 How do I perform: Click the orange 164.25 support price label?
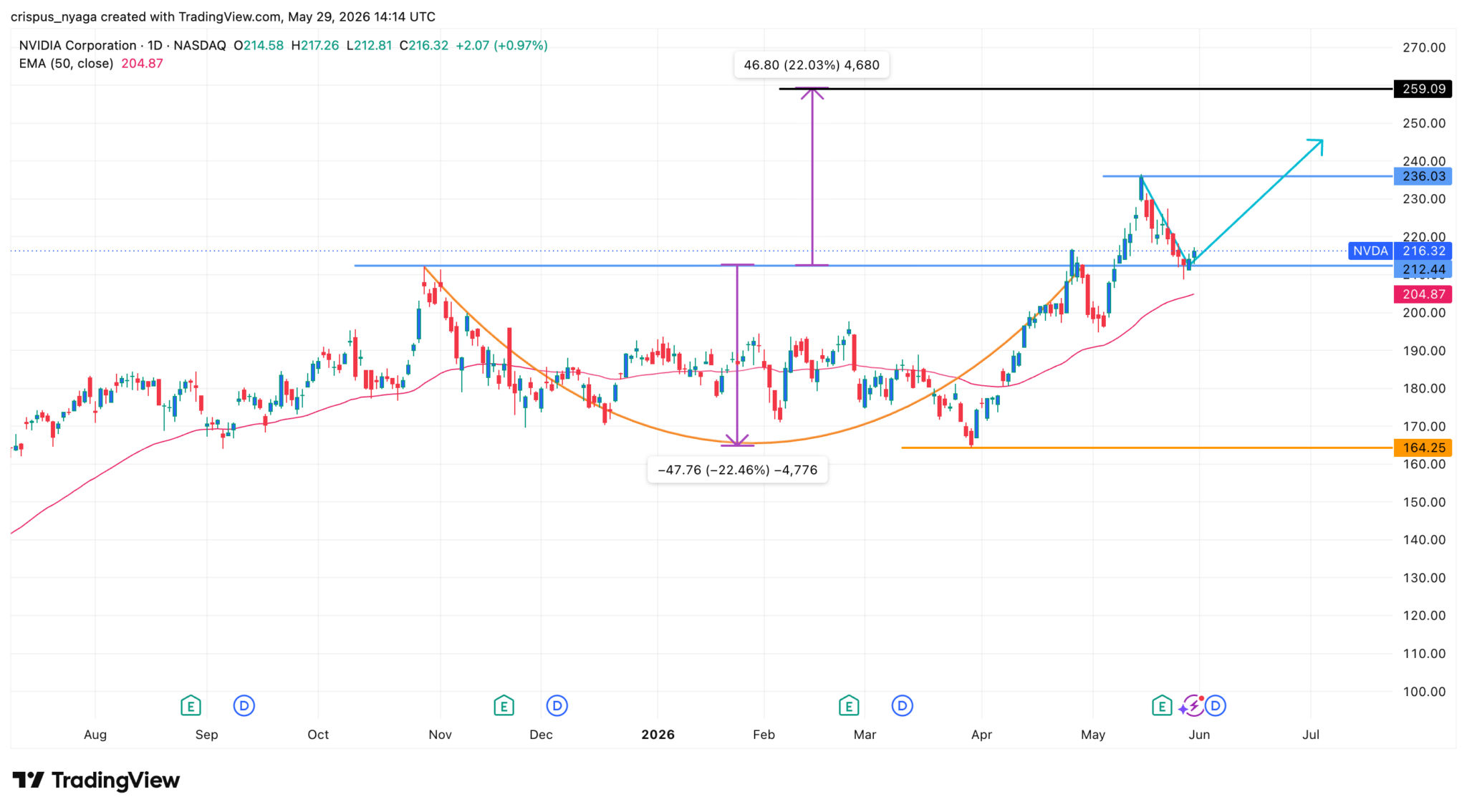[x=1423, y=448]
